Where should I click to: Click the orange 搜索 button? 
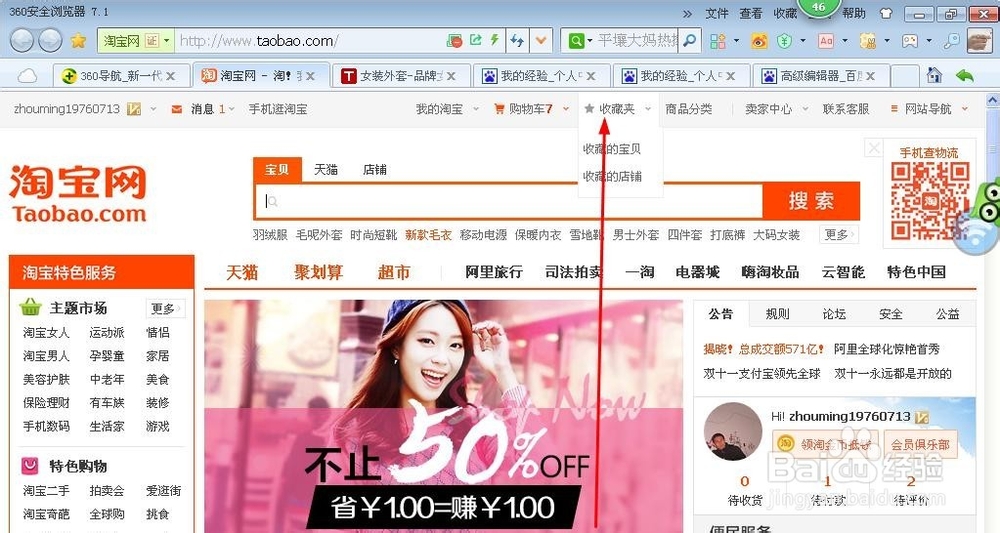[x=811, y=201]
